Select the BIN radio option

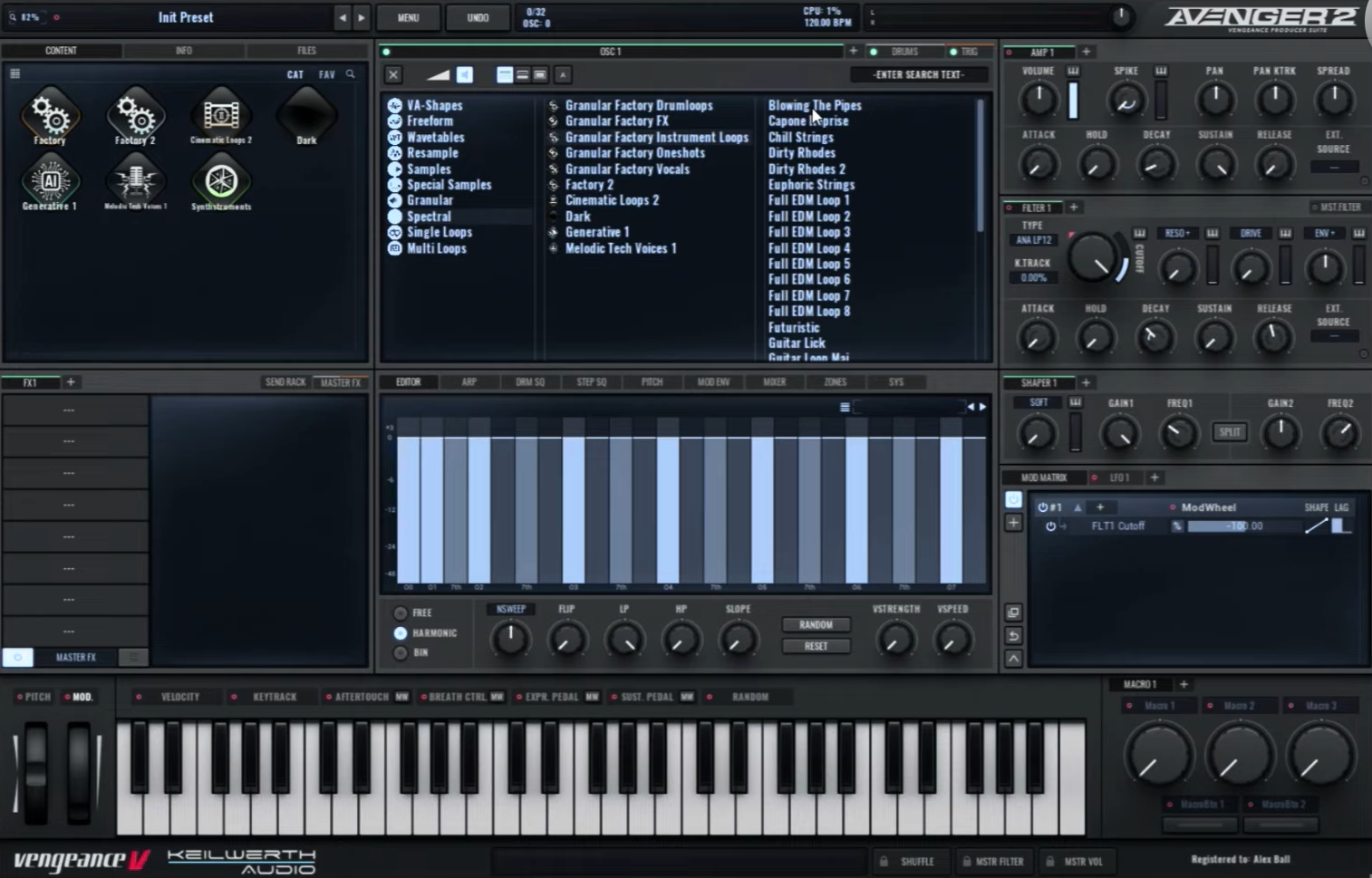[400, 652]
